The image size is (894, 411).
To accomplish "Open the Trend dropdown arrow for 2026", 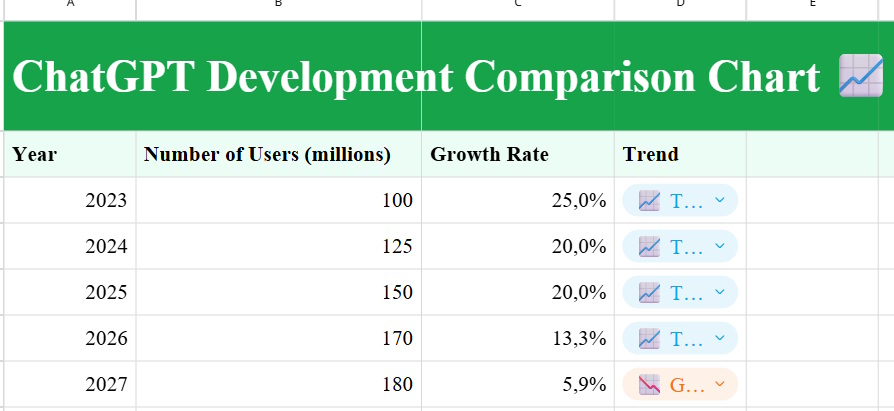I will tap(720, 338).
